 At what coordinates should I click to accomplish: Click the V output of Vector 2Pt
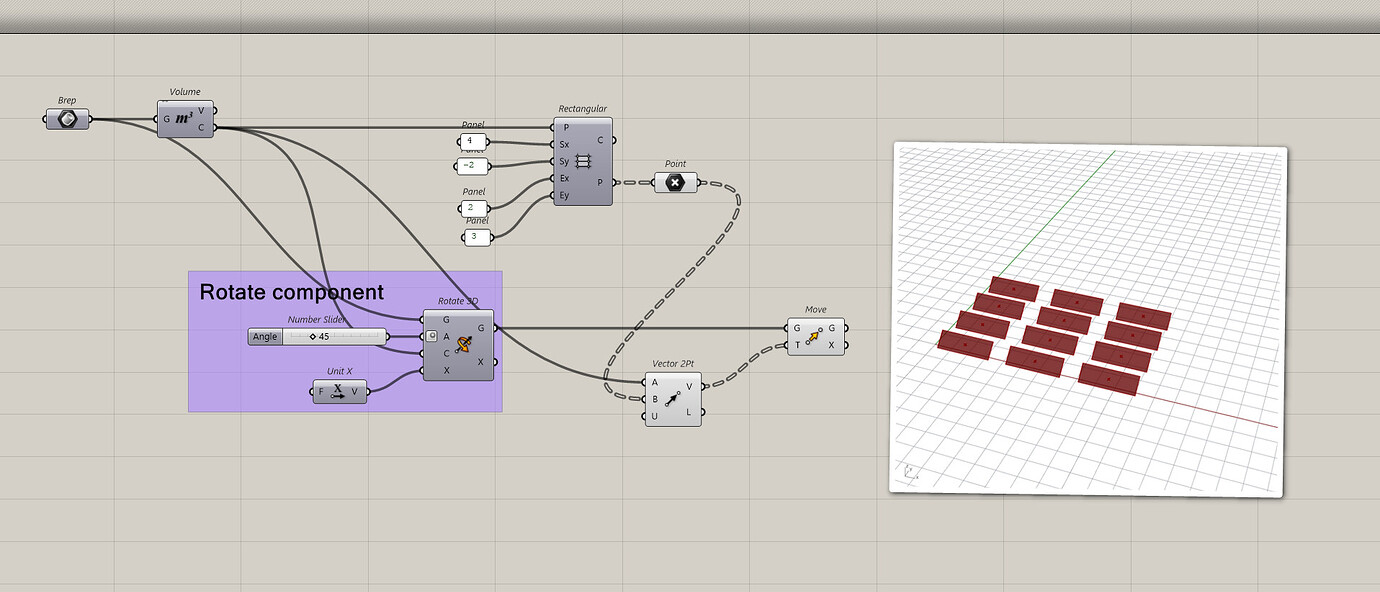[x=689, y=386]
